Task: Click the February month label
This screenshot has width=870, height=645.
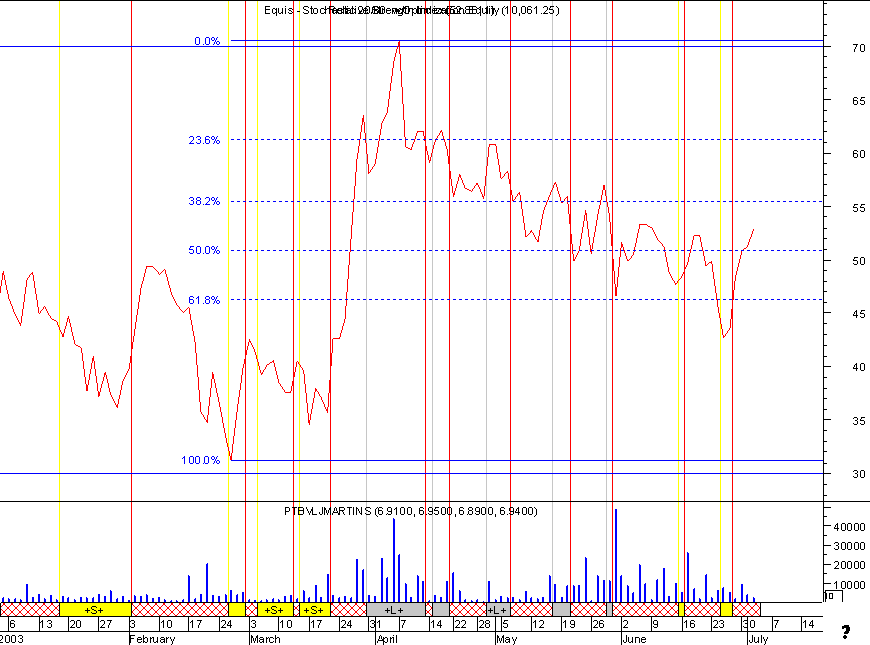Action: coord(153,639)
